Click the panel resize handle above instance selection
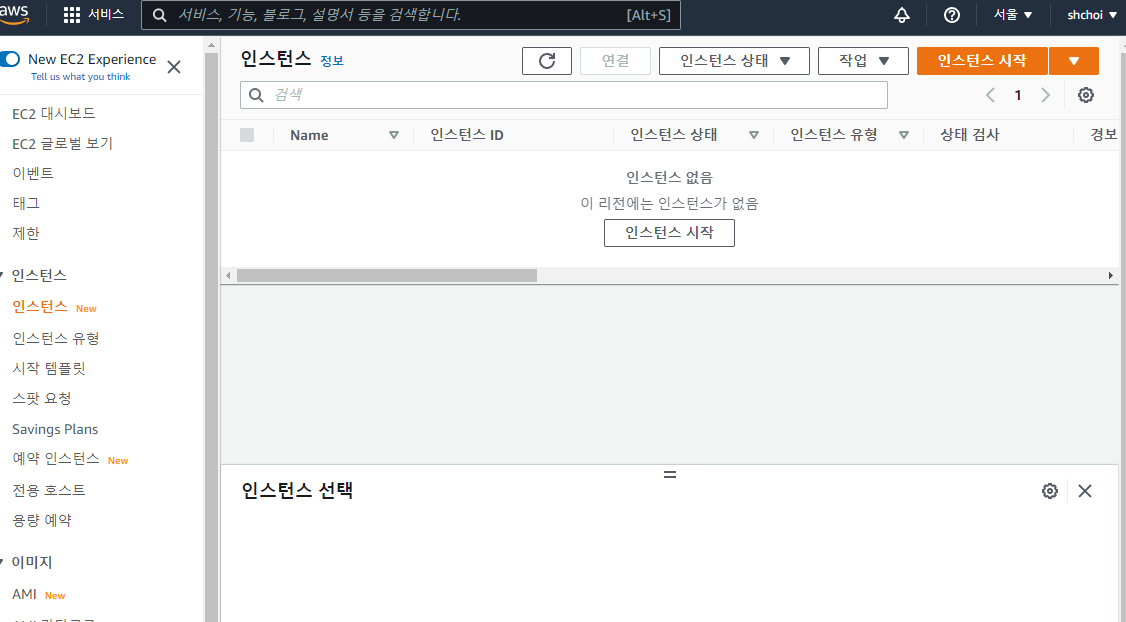Screen dimensions: 1126x622 670,475
